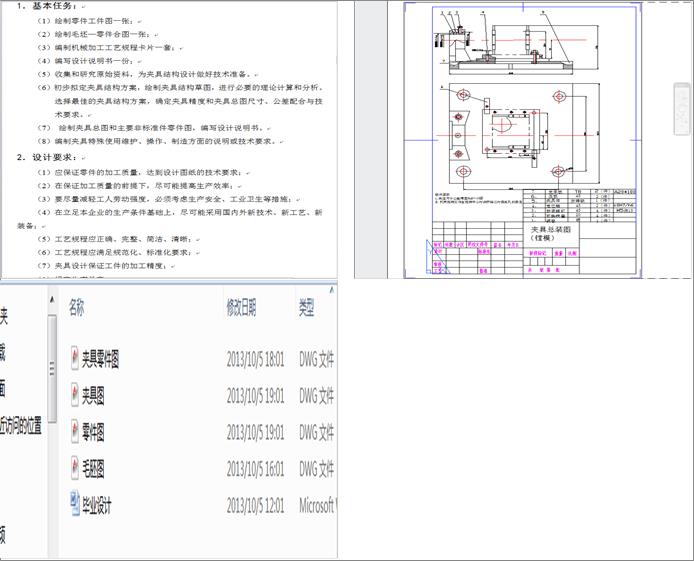
Task: Open the 夹具图 DWG file icon
Action: [75, 395]
